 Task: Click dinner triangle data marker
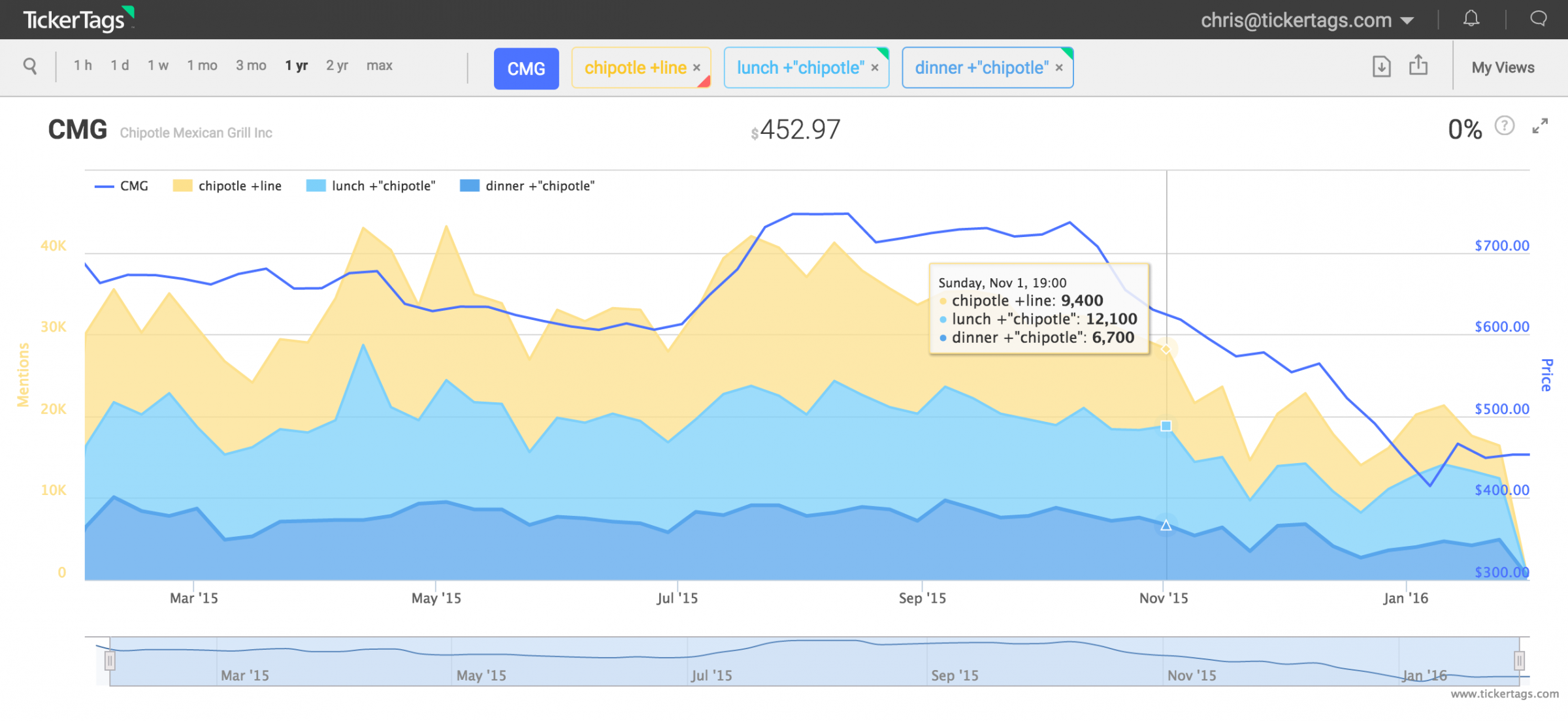pos(1166,525)
